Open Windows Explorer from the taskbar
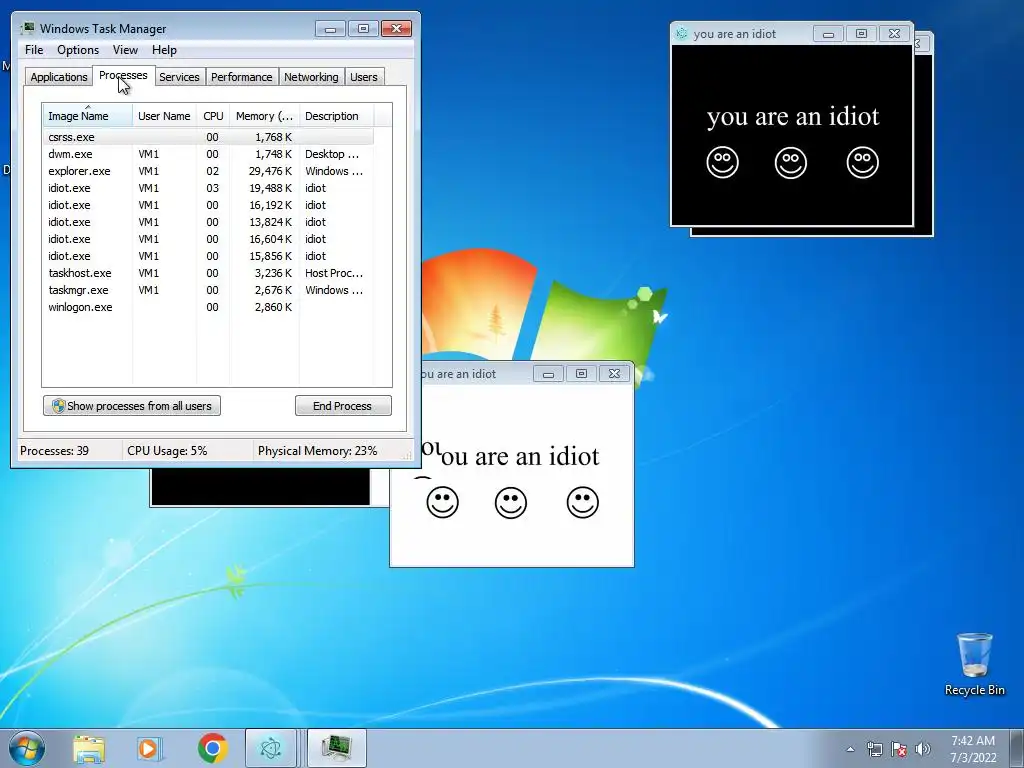1024x768 pixels. click(89, 748)
